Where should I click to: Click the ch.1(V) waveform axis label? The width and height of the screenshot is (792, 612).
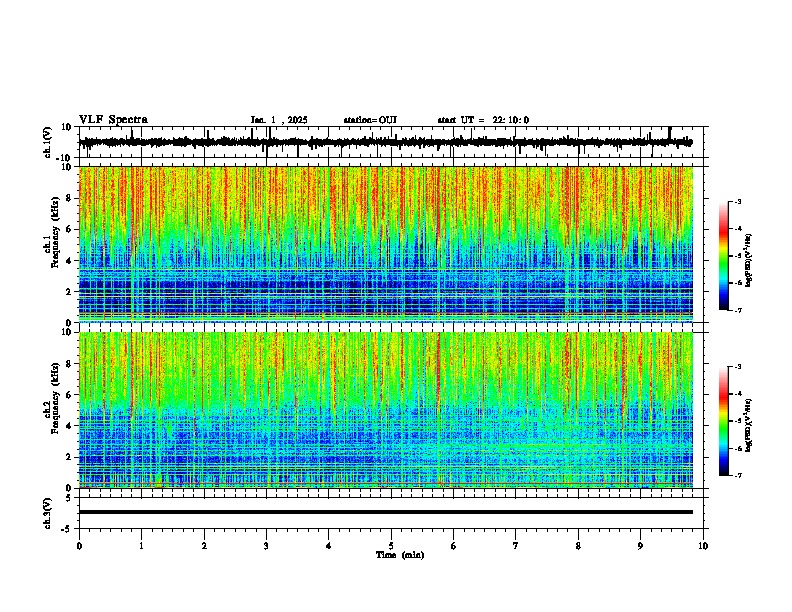point(48,142)
